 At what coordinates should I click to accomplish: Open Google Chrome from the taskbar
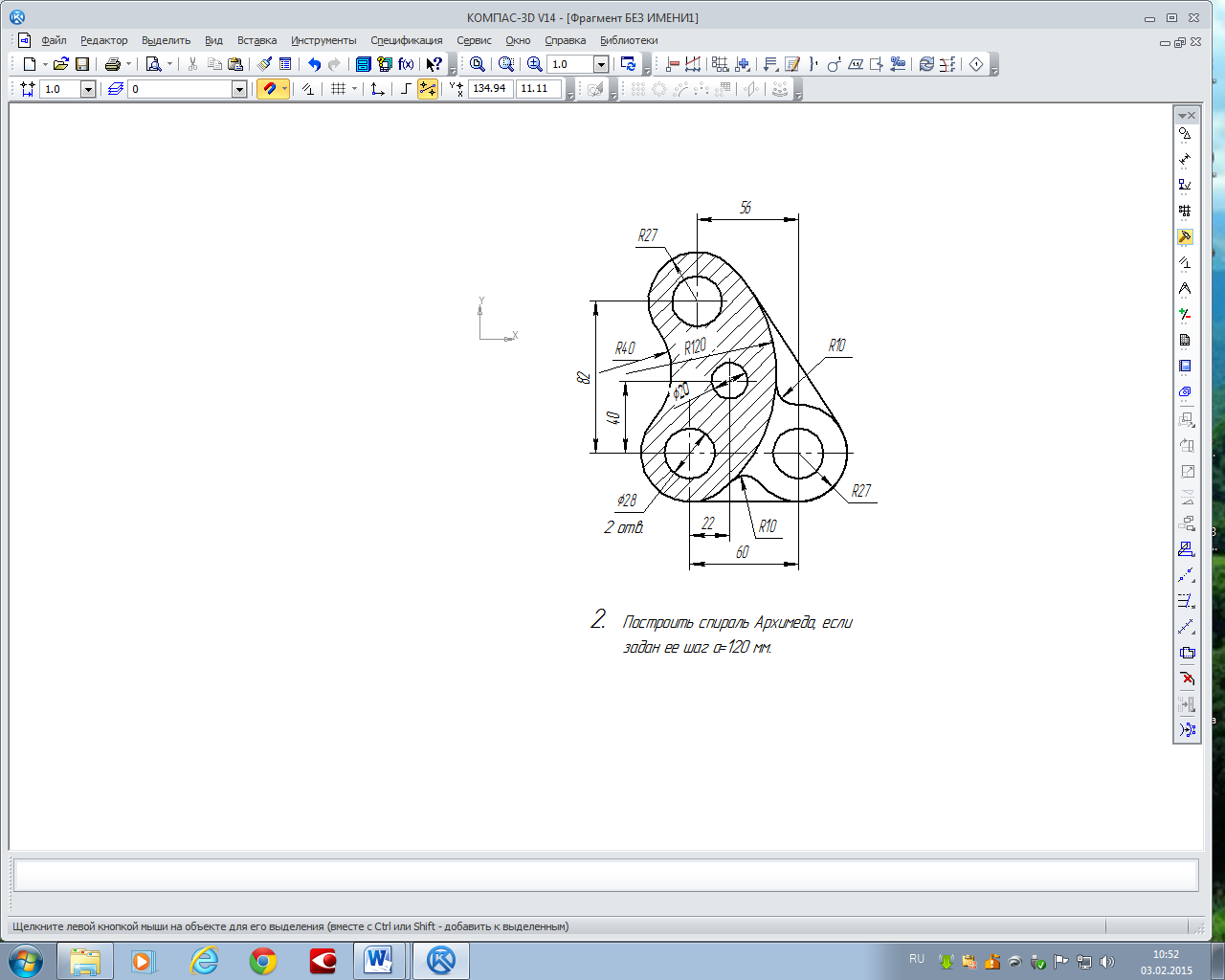[263, 961]
